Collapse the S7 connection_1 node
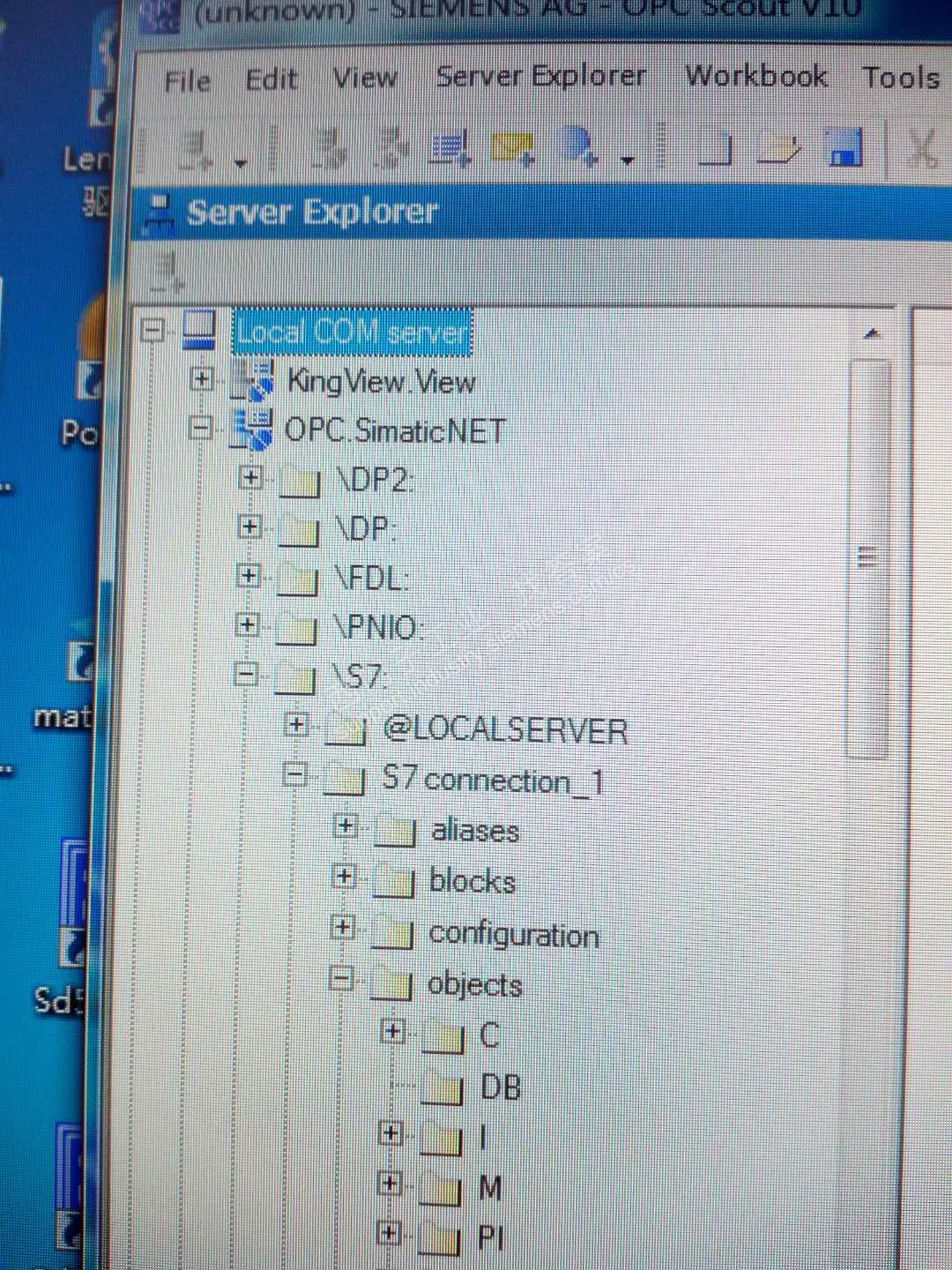 pyautogui.click(x=295, y=775)
